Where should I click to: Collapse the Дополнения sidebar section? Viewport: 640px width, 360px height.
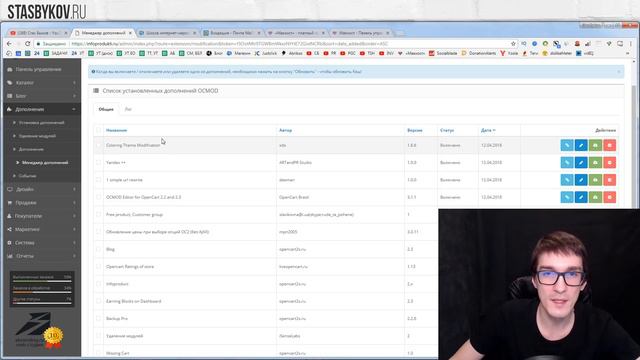coord(42,109)
